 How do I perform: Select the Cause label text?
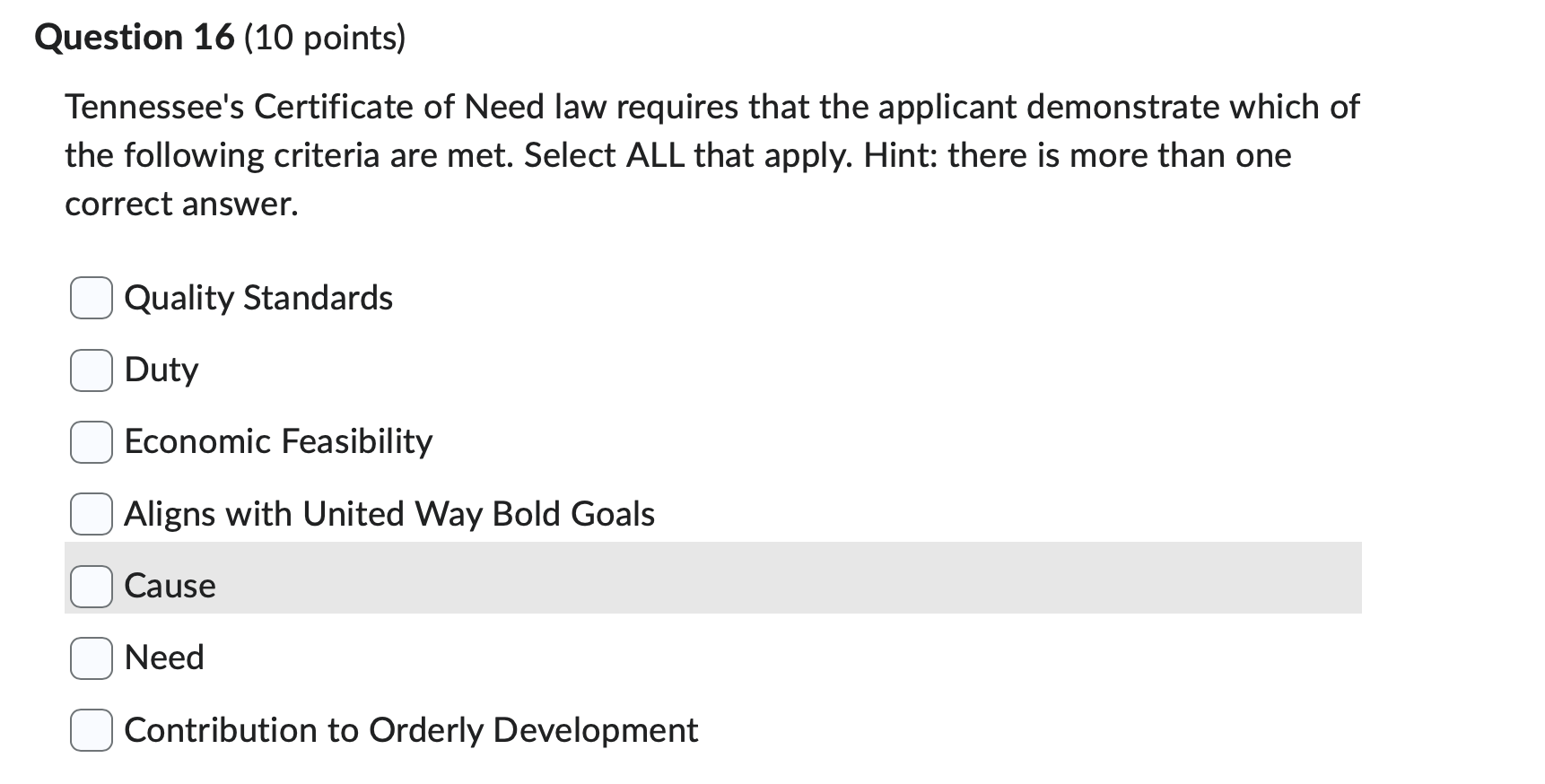pyautogui.click(x=170, y=586)
